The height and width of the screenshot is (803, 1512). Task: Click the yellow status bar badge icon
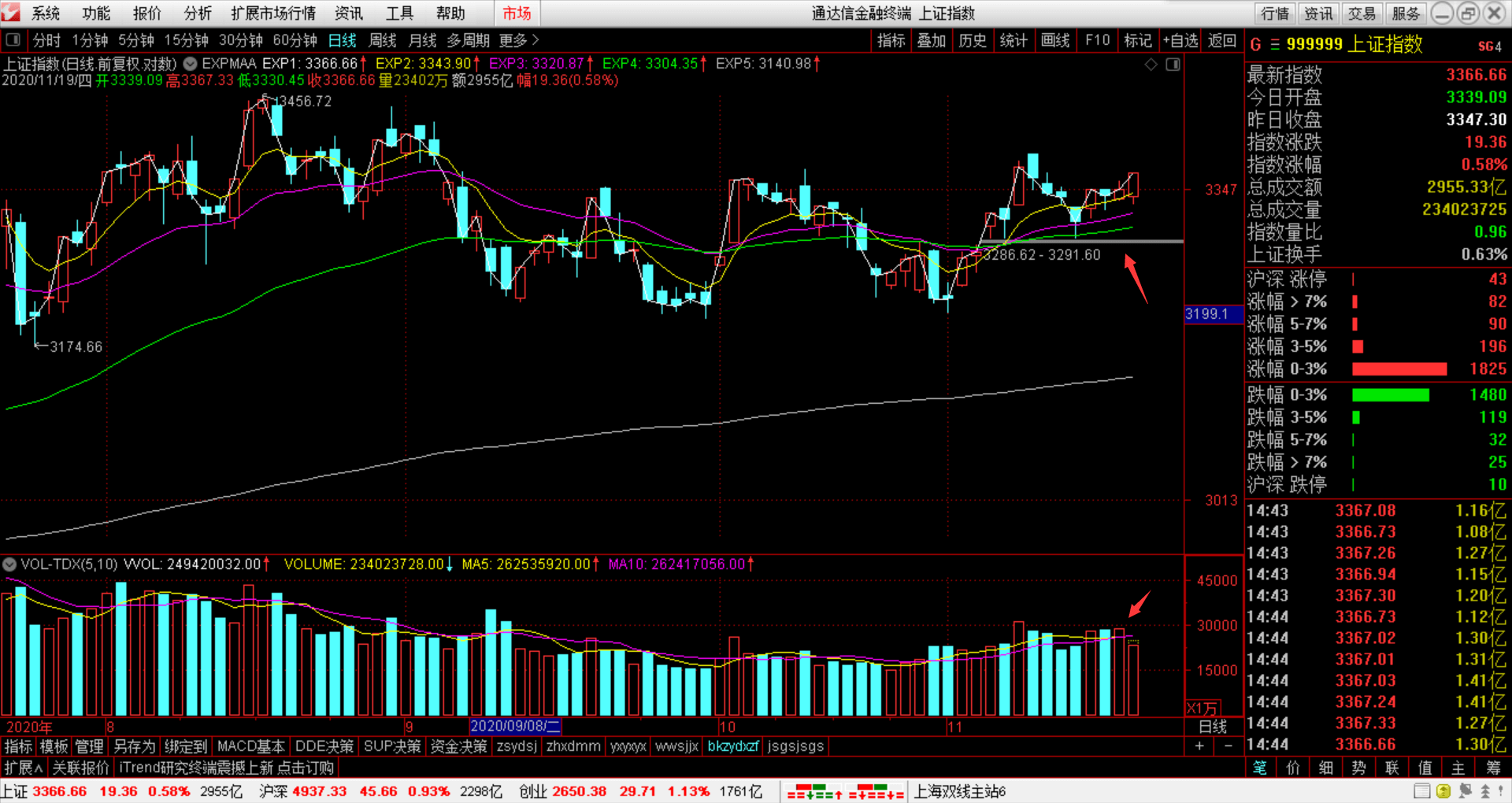pyautogui.click(x=1443, y=791)
